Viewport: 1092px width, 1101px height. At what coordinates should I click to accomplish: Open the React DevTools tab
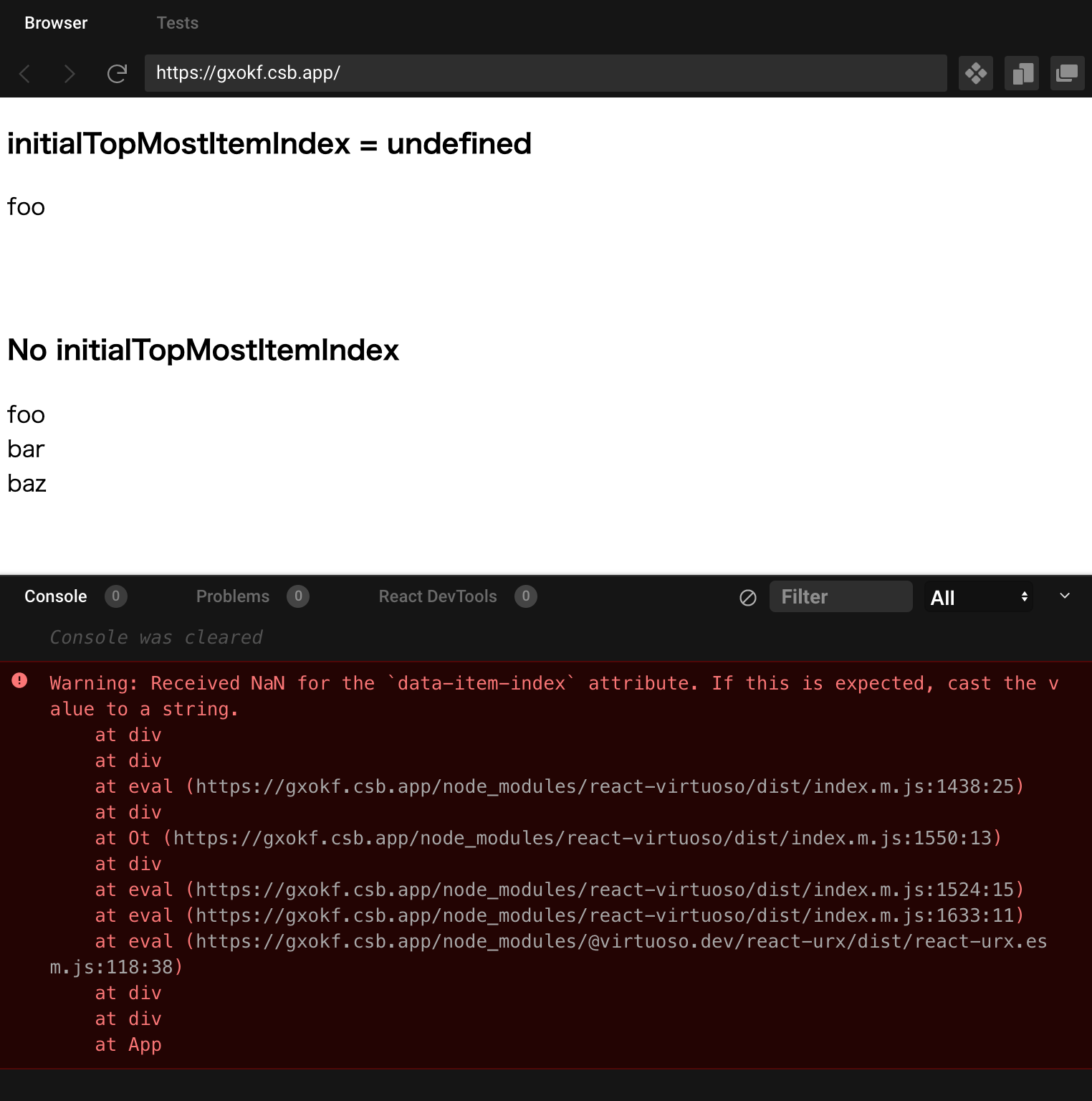pos(437,596)
